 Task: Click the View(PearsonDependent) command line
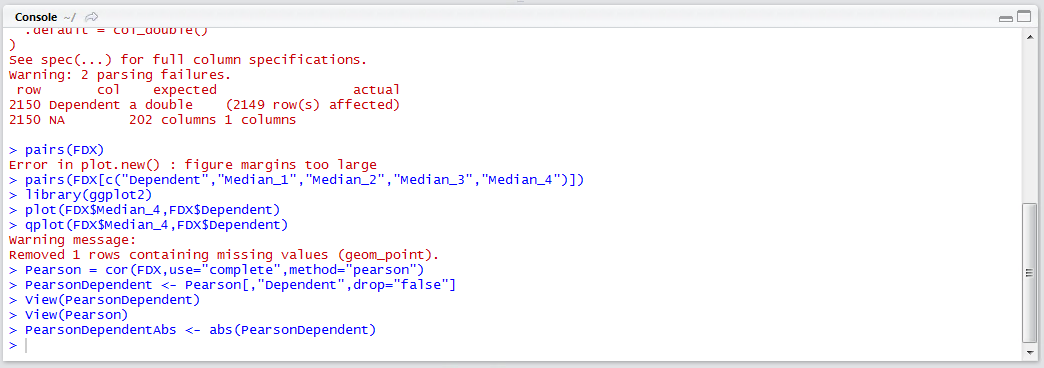coord(112,300)
